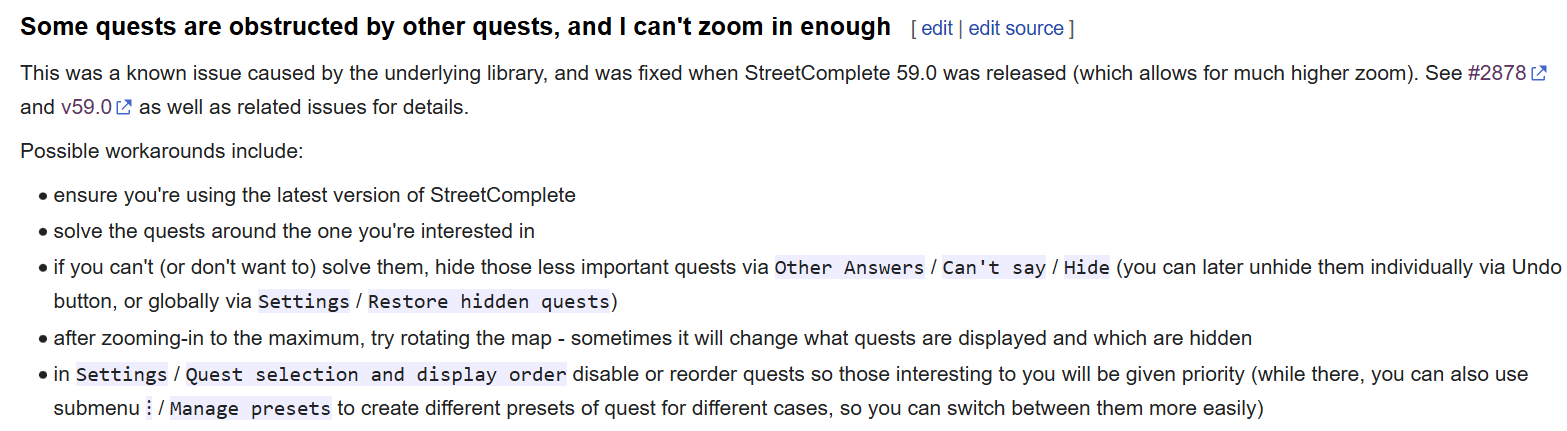Click the 'Other Answers' code label
The image size is (1567, 431).
849,268
